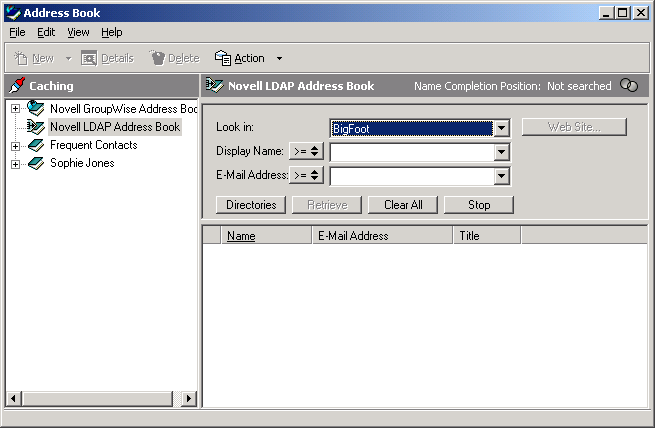Open the File menu
The image size is (655, 428).
pyautogui.click(x=17, y=32)
